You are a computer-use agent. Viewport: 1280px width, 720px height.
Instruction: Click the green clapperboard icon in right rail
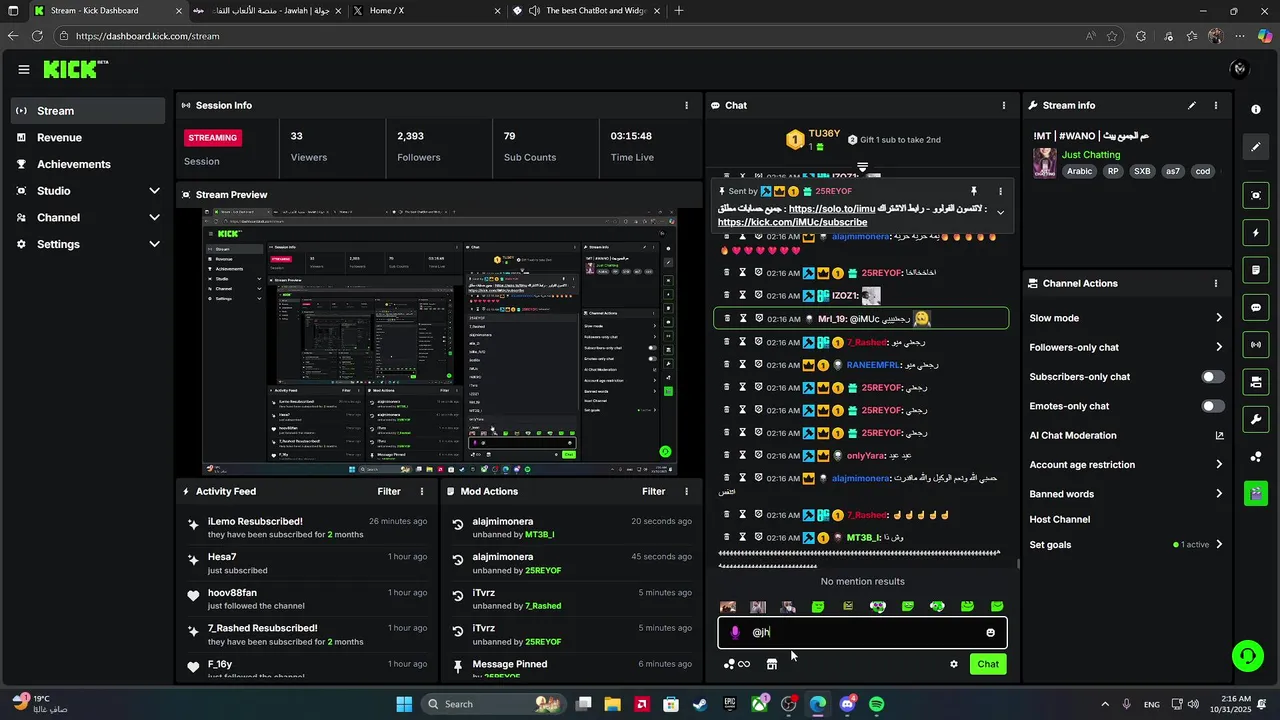pyautogui.click(x=1256, y=493)
